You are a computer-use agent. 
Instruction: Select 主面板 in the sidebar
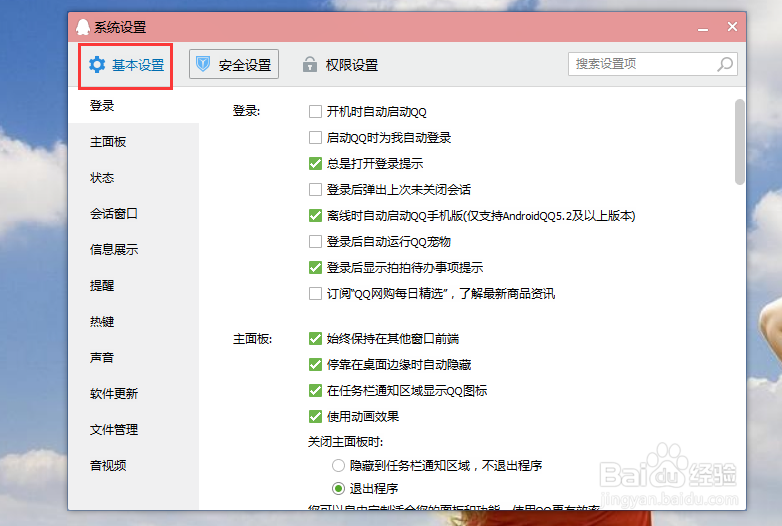pyautogui.click(x=133, y=142)
